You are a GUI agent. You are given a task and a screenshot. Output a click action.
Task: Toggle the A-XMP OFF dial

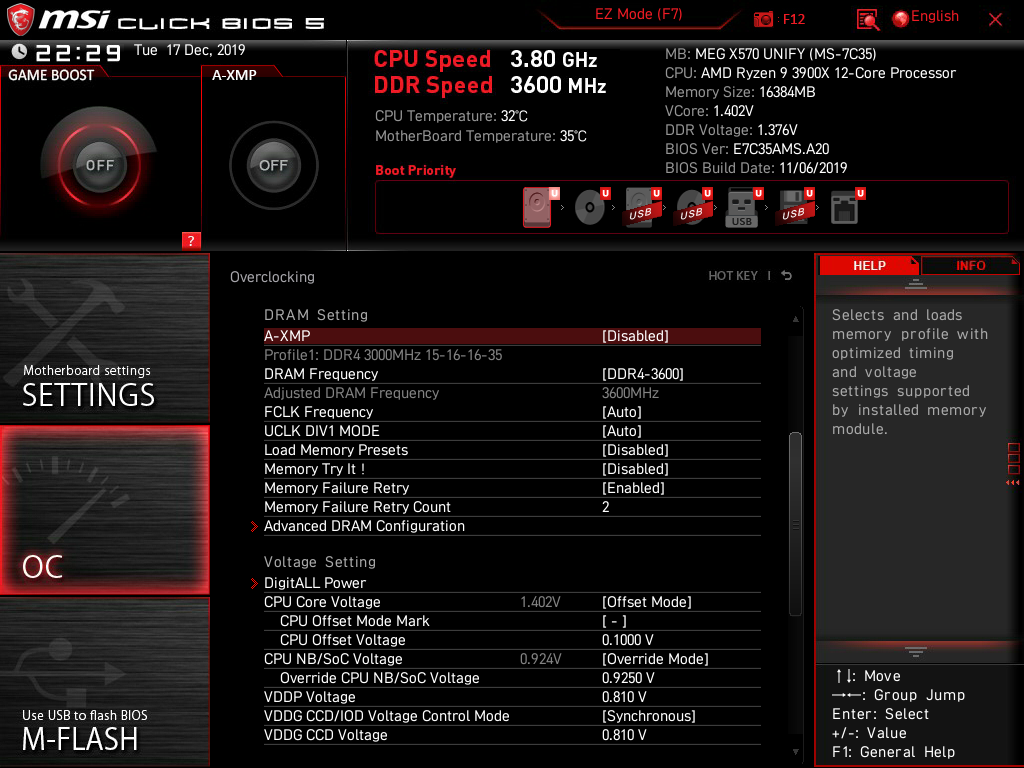[x=273, y=165]
